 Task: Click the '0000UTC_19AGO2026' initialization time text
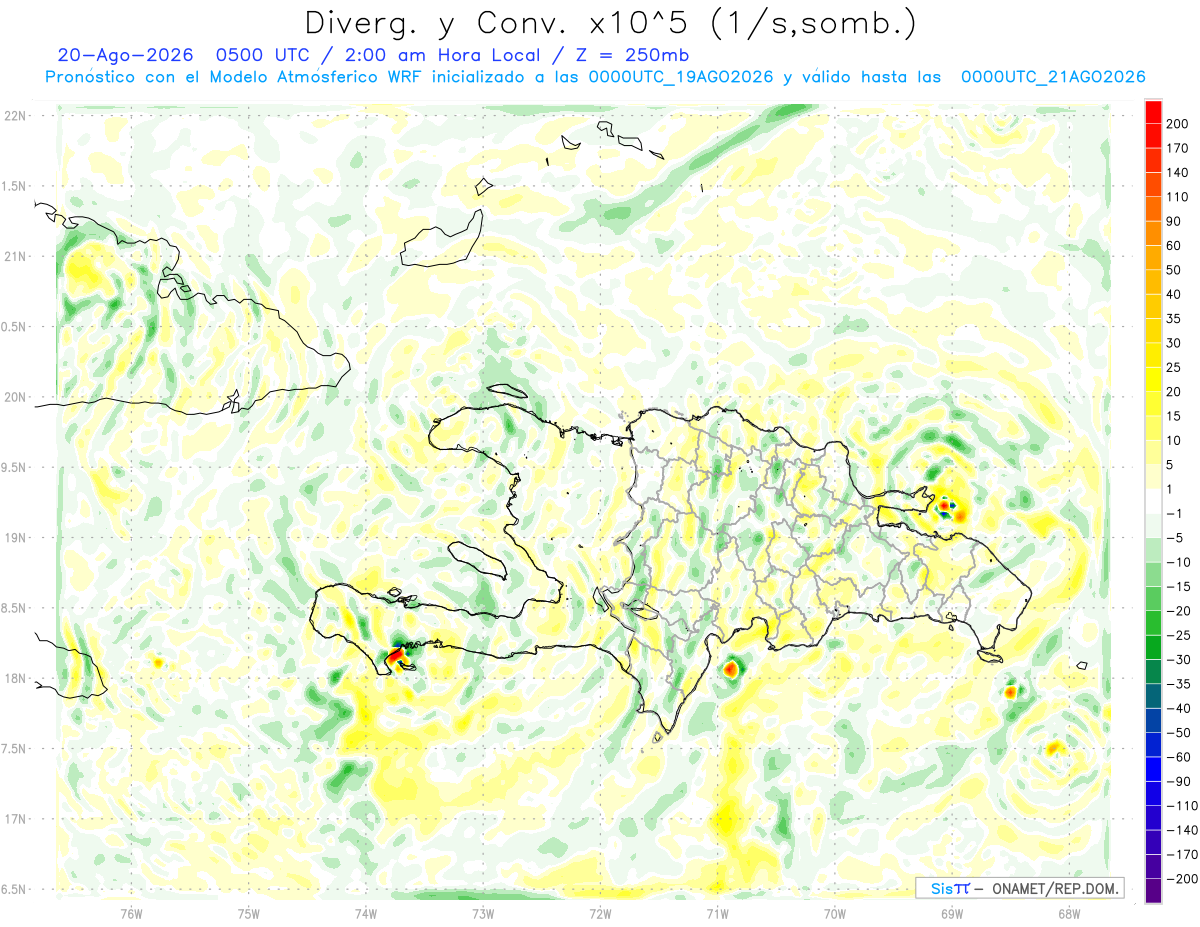(x=681, y=77)
